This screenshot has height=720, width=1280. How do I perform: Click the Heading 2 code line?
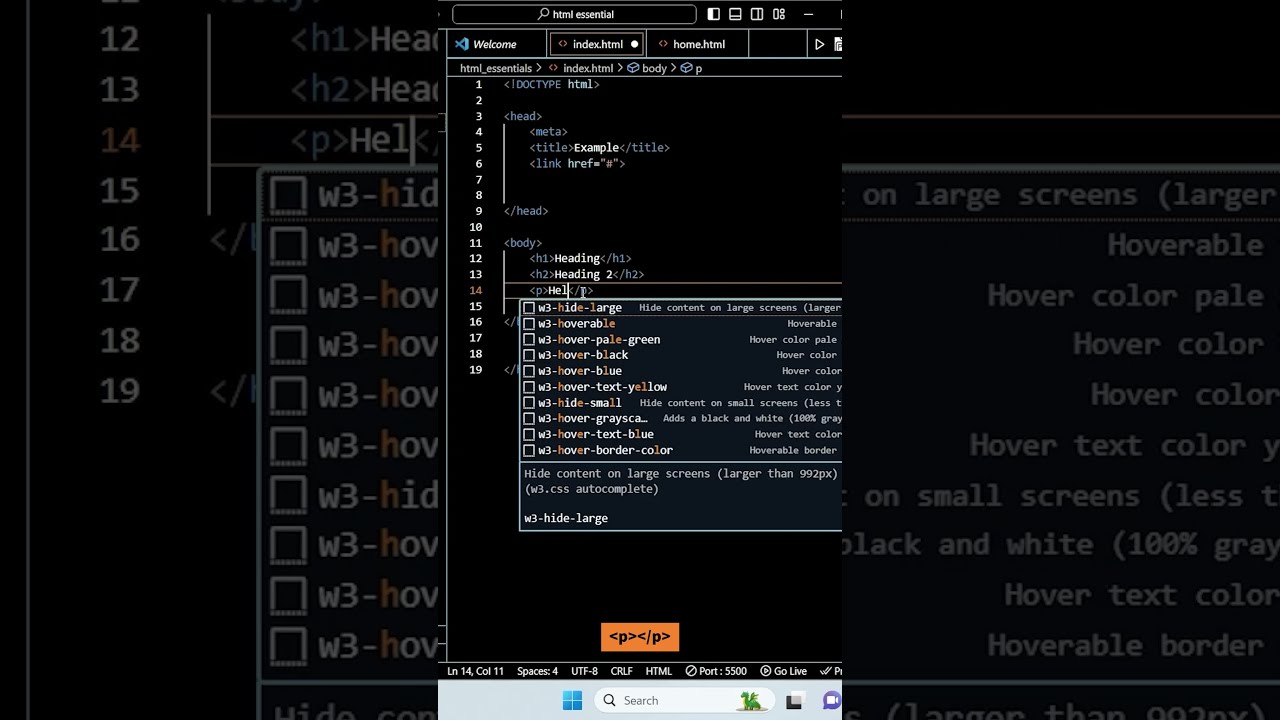586,274
